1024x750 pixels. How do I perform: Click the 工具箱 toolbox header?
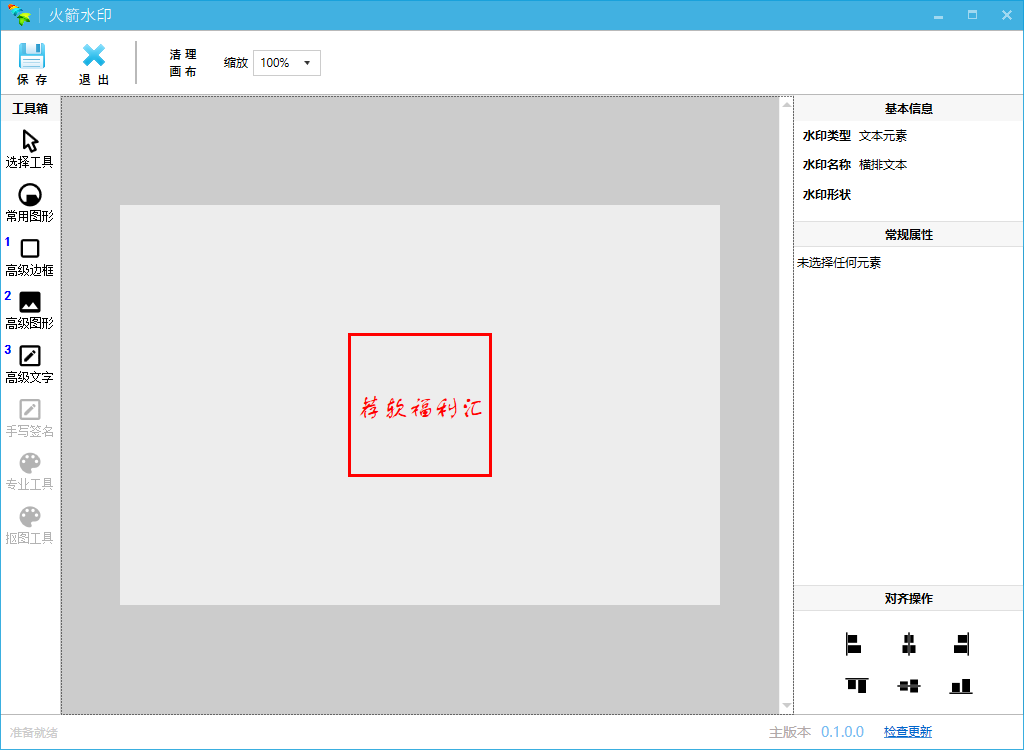point(30,108)
